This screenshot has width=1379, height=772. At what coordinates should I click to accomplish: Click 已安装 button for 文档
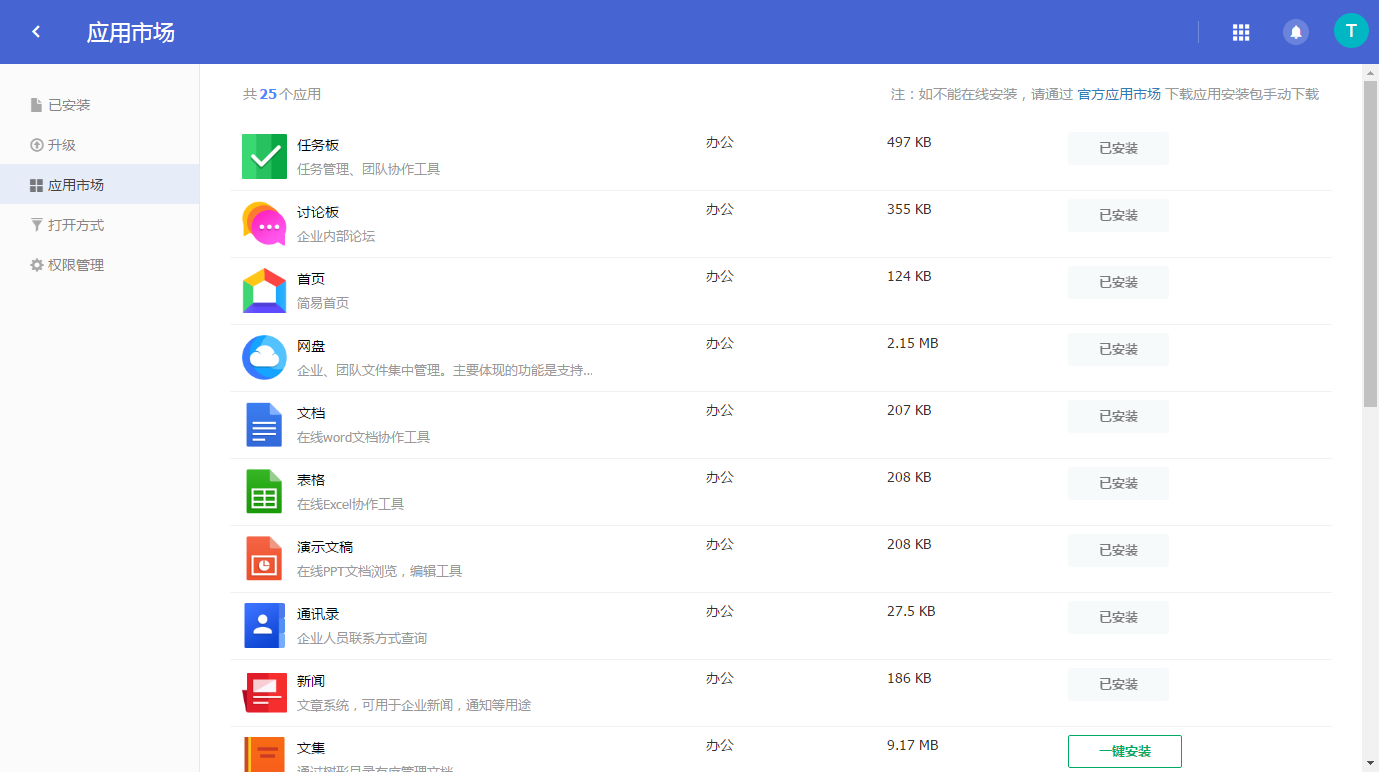click(1118, 416)
